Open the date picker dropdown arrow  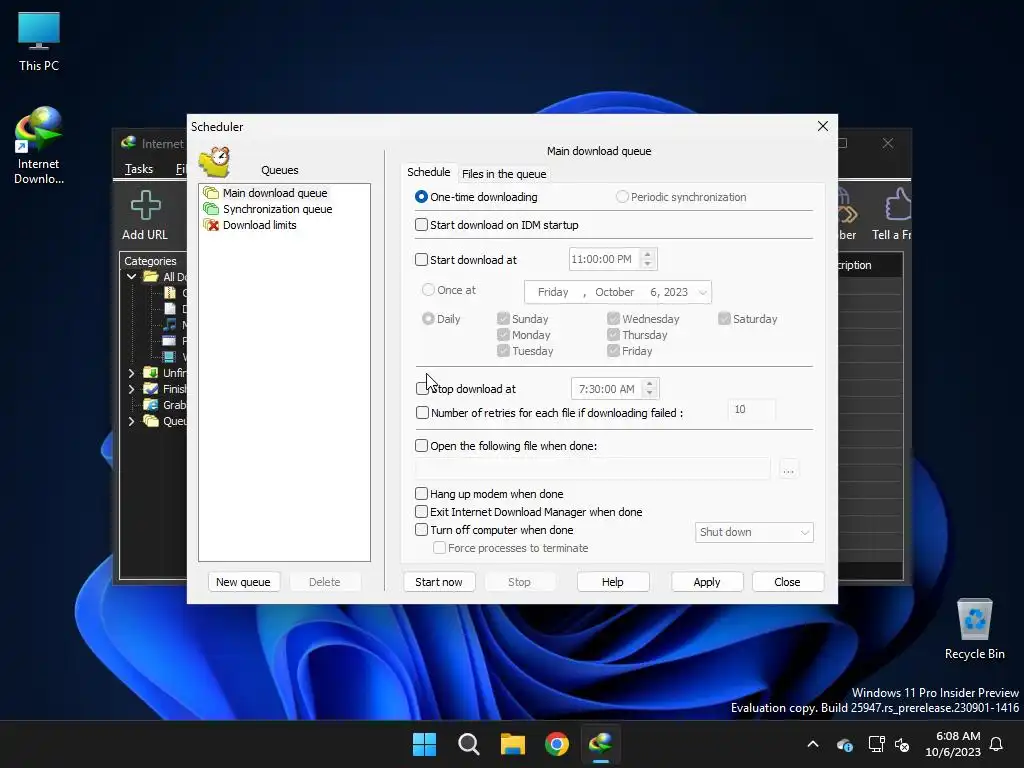tap(702, 292)
